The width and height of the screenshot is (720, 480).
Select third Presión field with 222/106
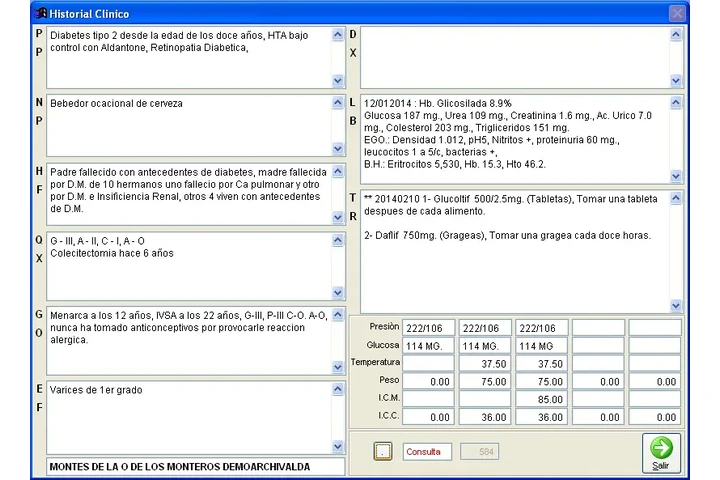(x=541, y=328)
